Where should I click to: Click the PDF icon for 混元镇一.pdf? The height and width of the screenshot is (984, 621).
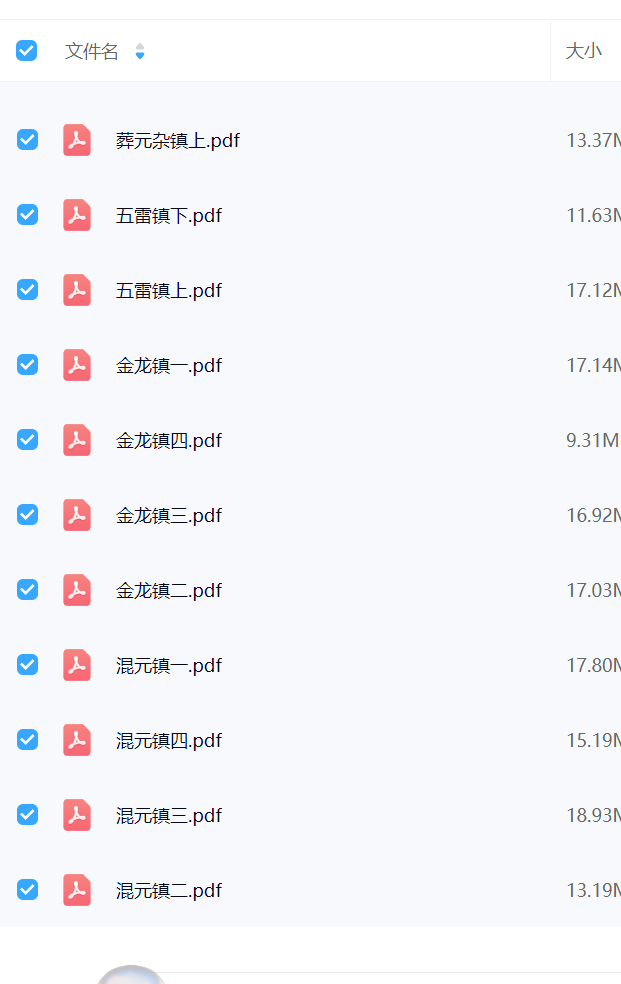tap(77, 665)
